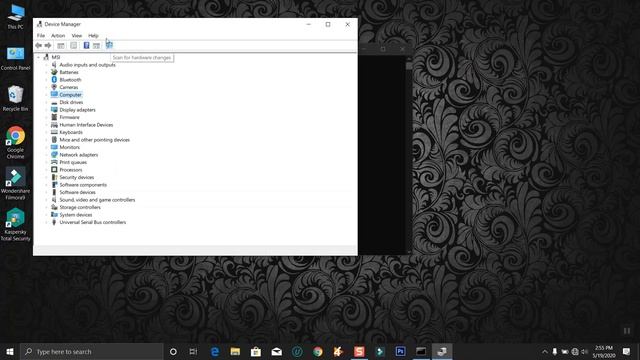Expand the Processors category
Image resolution: width=640 pixels, height=360 pixels.
(46, 170)
